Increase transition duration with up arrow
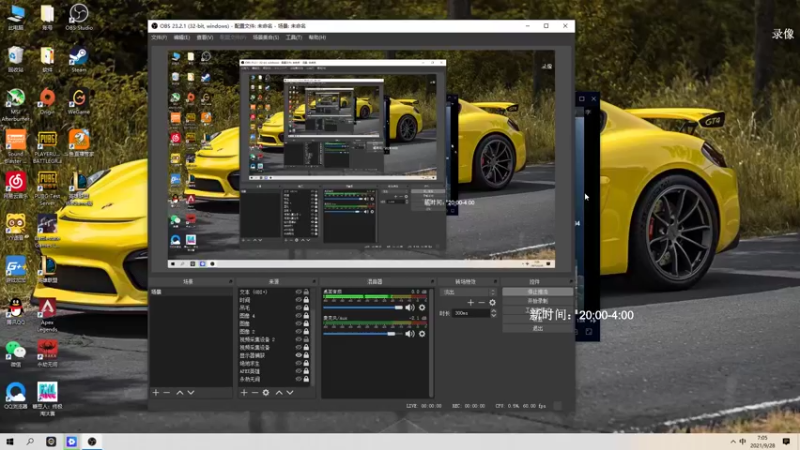The image size is (800, 450). 493,311
